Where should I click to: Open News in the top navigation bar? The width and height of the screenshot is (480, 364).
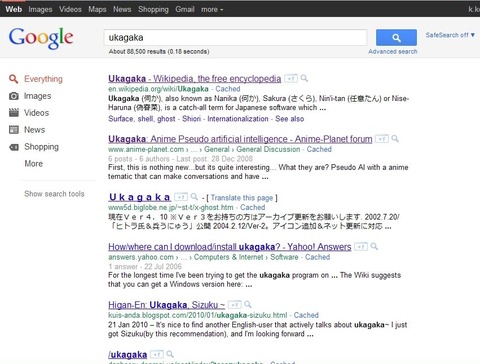[122, 9]
